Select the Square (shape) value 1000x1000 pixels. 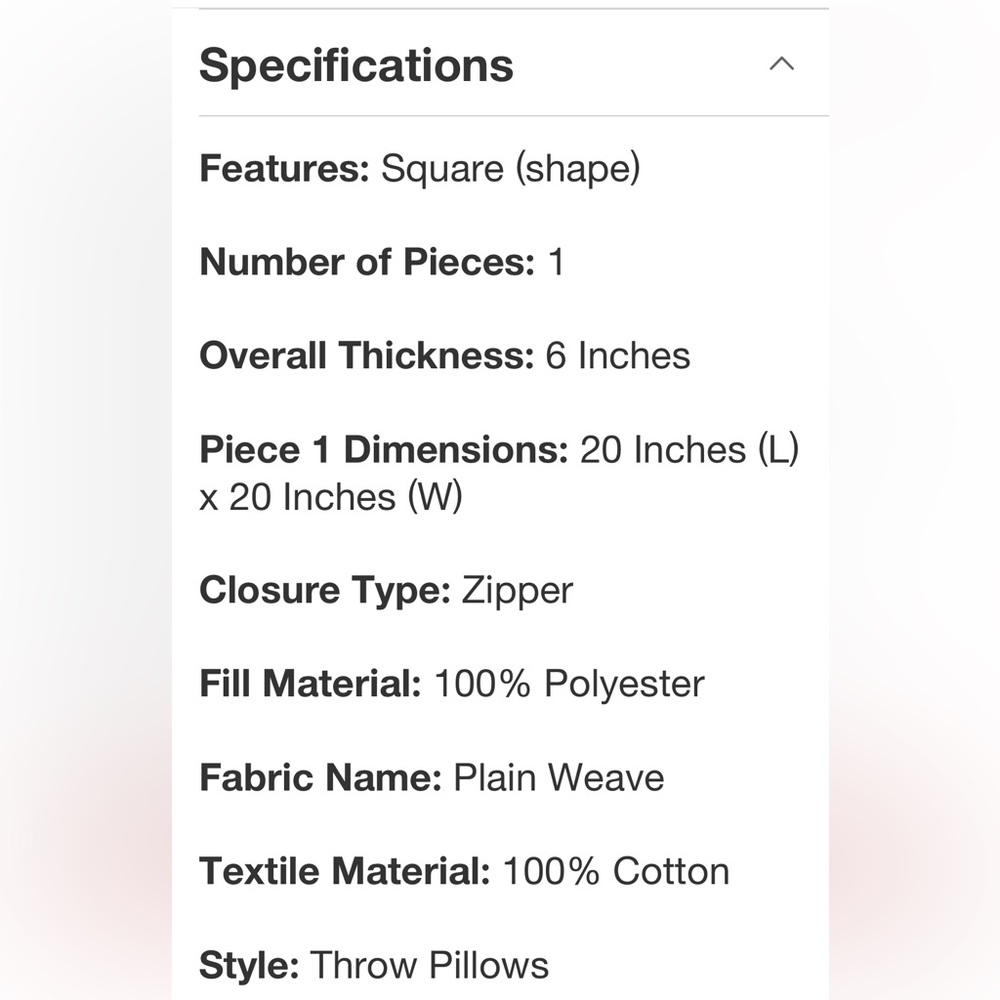[510, 169]
